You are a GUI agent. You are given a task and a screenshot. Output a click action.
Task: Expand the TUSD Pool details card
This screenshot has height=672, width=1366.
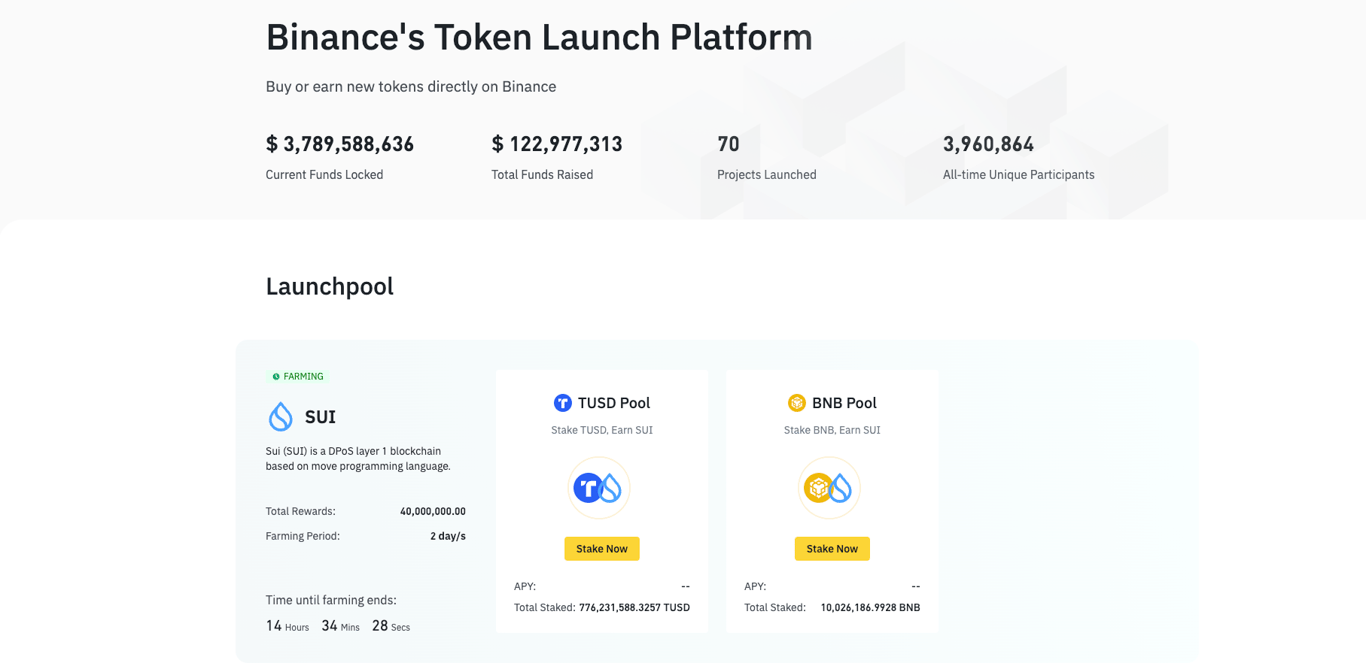[x=601, y=500]
